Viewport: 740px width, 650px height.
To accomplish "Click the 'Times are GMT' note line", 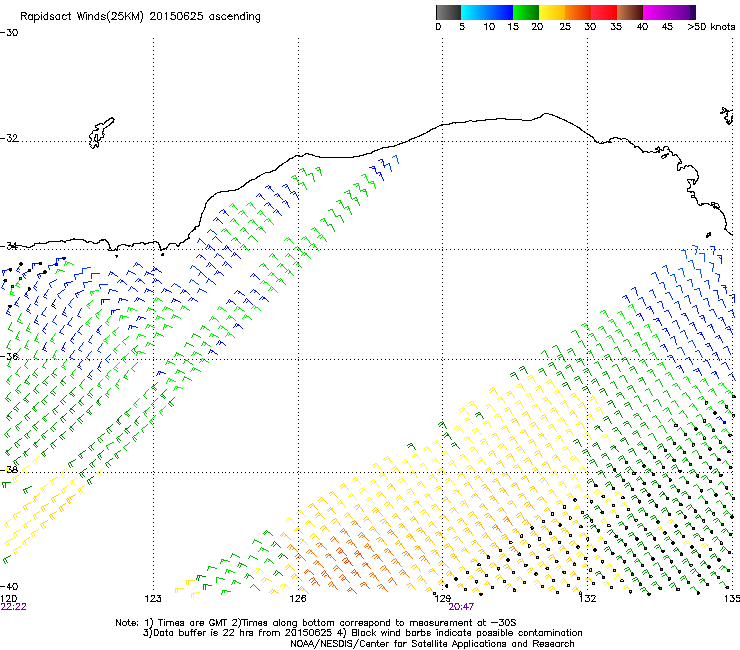I will pyautogui.click(x=315, y=623).
